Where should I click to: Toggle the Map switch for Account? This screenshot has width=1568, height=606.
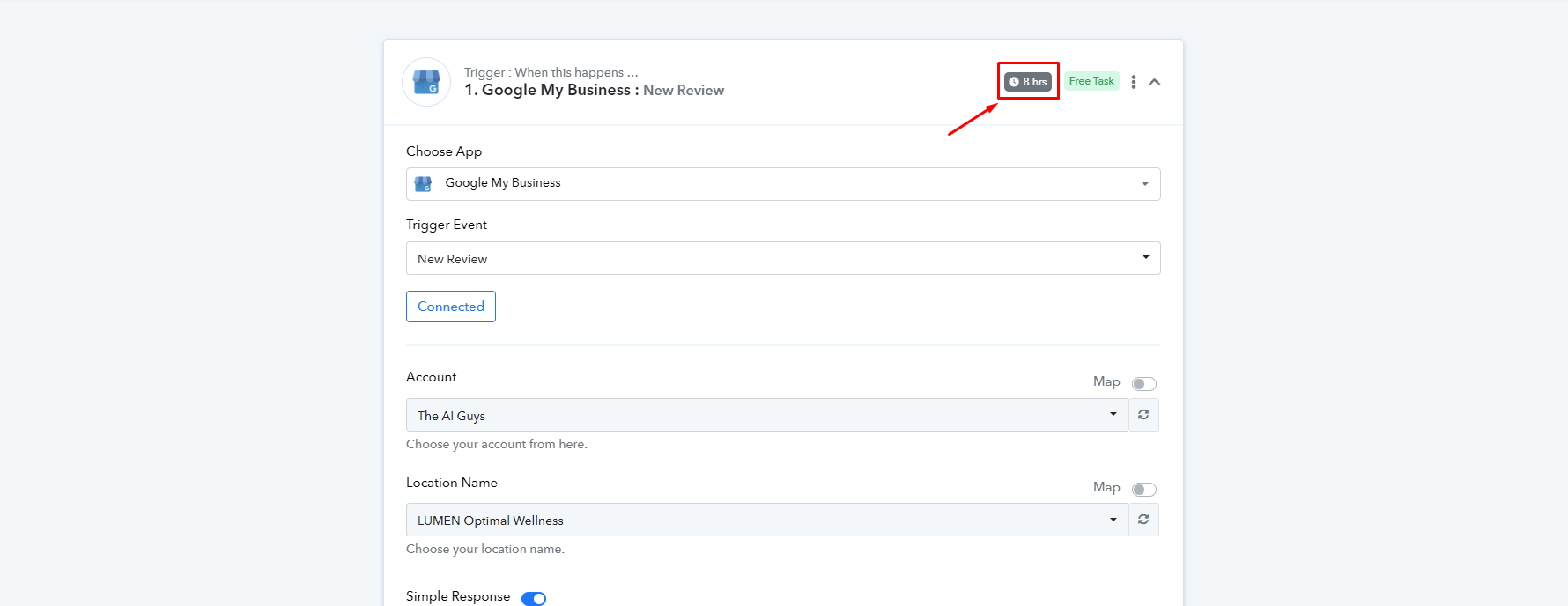(1144, 384)
